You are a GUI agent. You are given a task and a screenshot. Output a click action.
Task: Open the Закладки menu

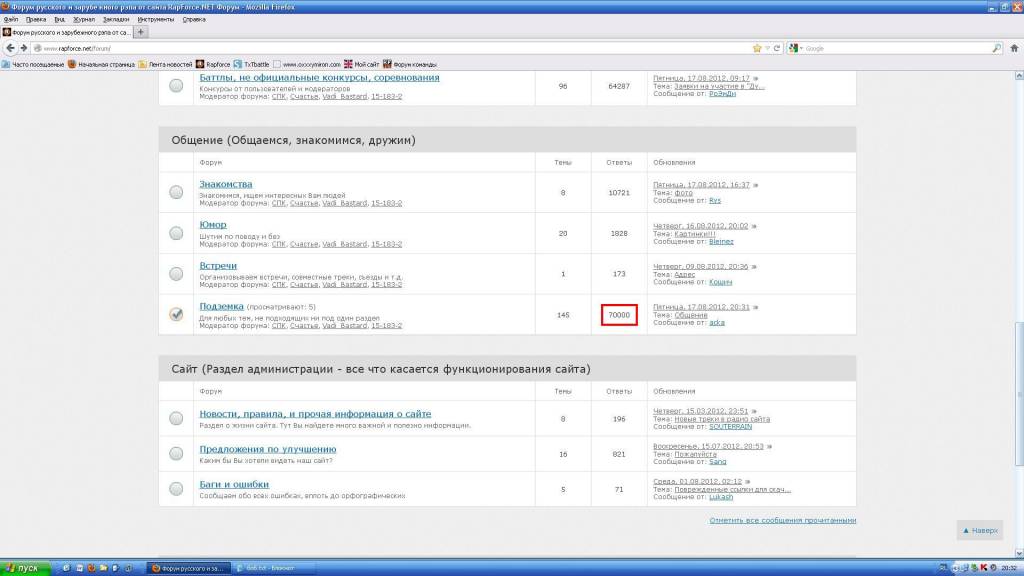click(x=116, y=20)
